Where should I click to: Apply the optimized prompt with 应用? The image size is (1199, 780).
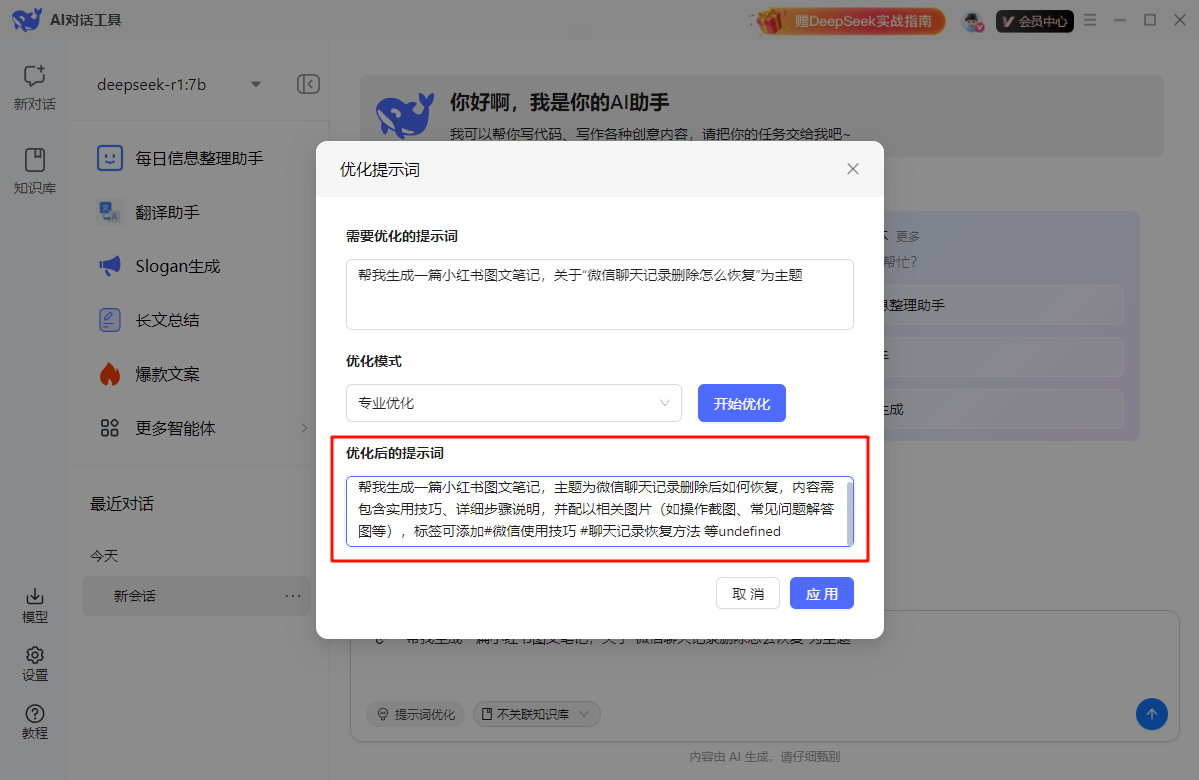point(821,592)
